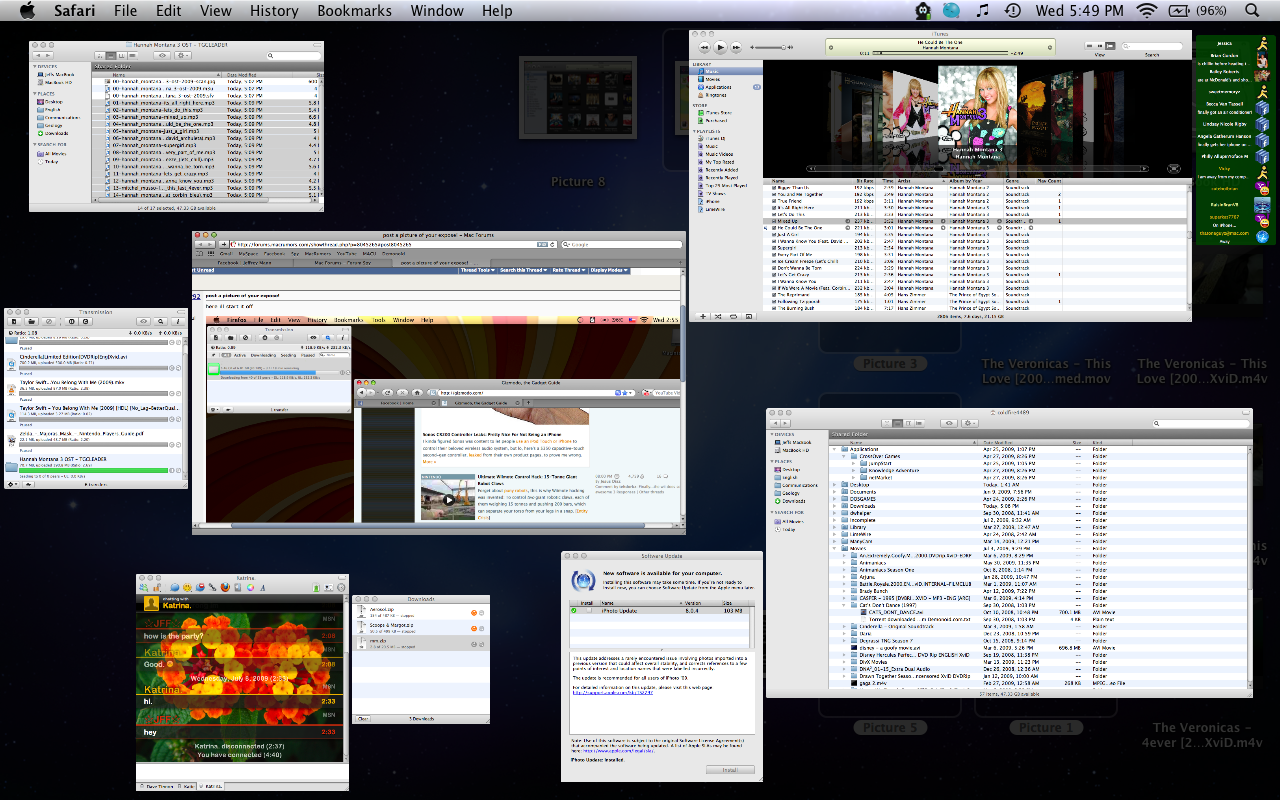
Task: Switch shared folder Finder to column view
Action: [x=908, y=423]
